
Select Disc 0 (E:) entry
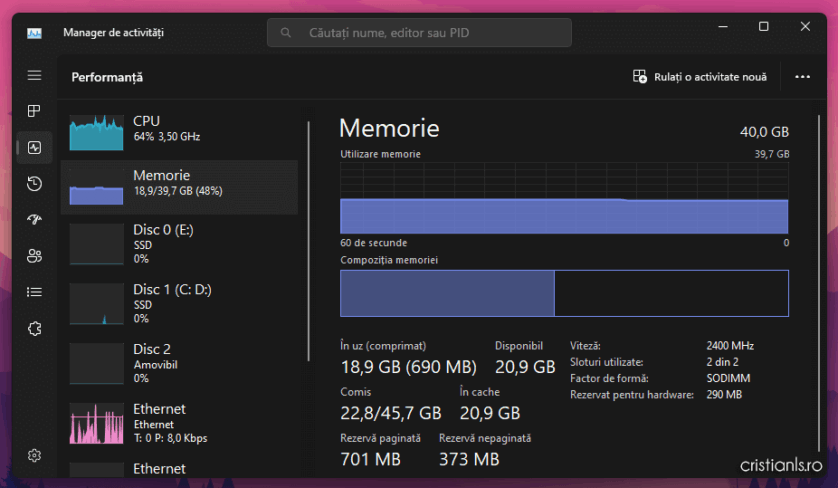pyautogui.click(x=179, y=244)
